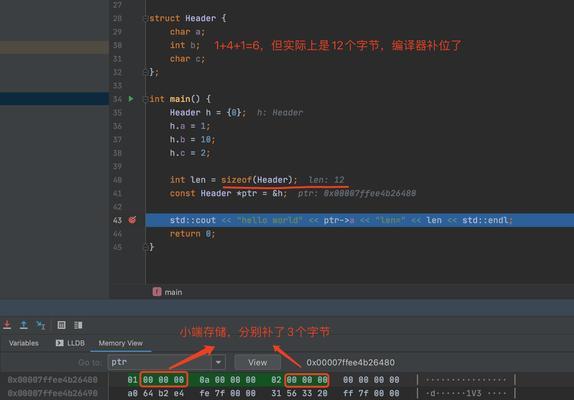Click the View button in Memory View
The image size is (574, 400).
pos(258,362)
